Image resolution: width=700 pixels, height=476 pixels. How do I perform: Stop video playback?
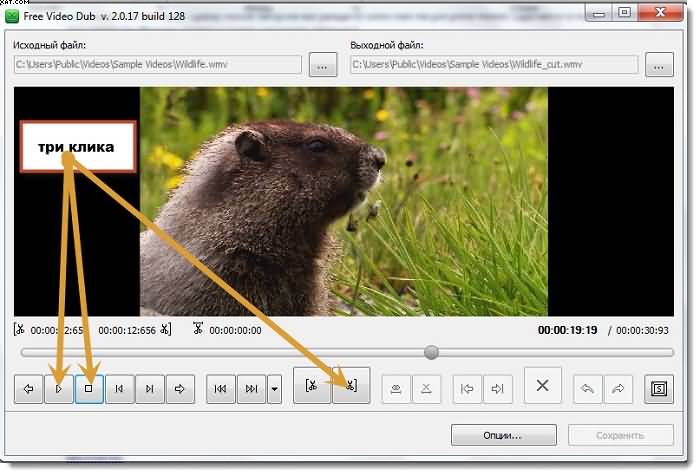pos(89,389)
